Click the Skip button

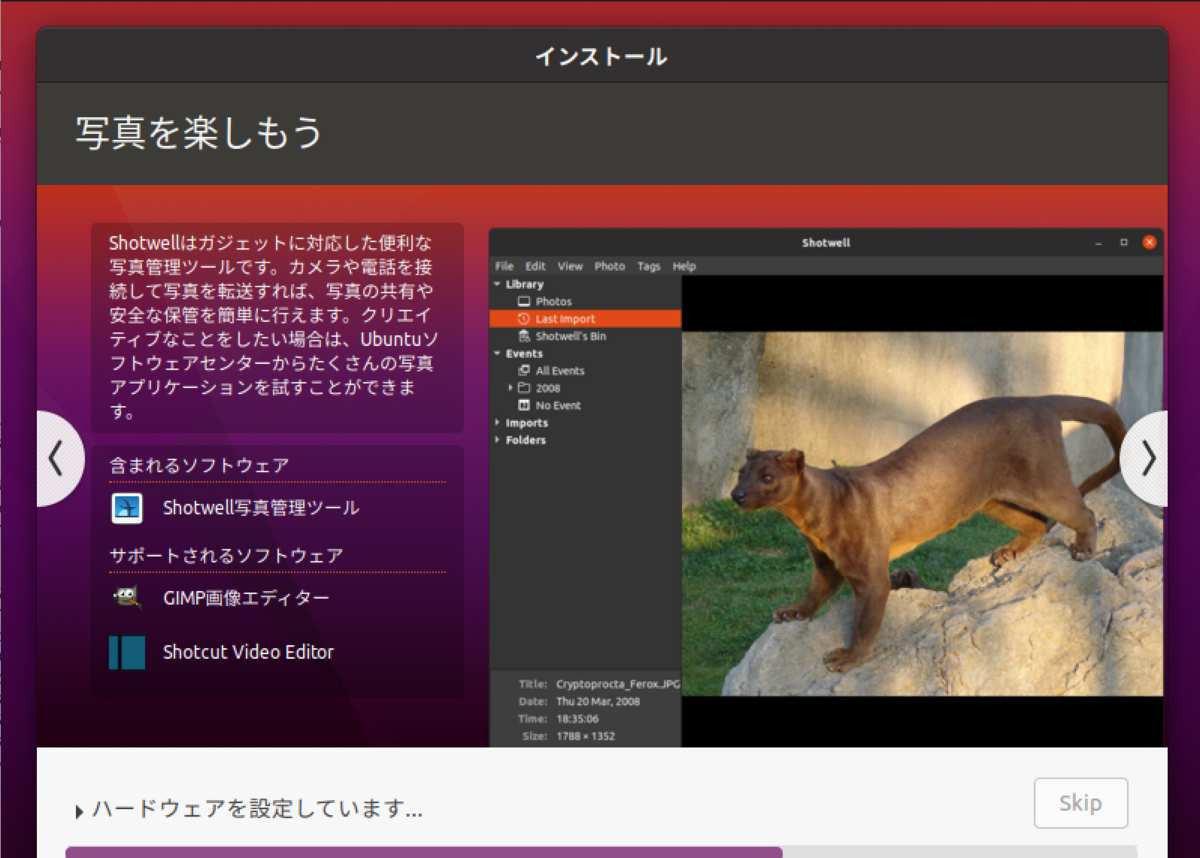pos(1081,803)
